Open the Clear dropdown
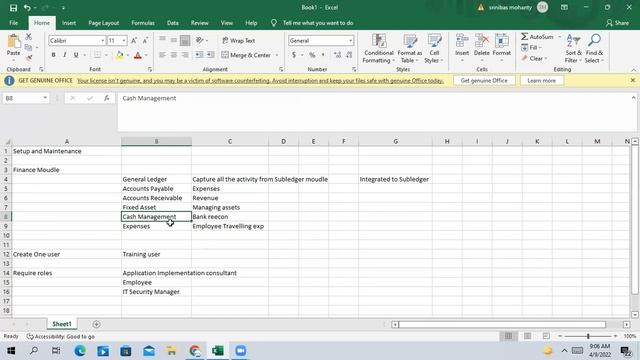The width and height of the screenshot is (640, 360). (534, 58)
